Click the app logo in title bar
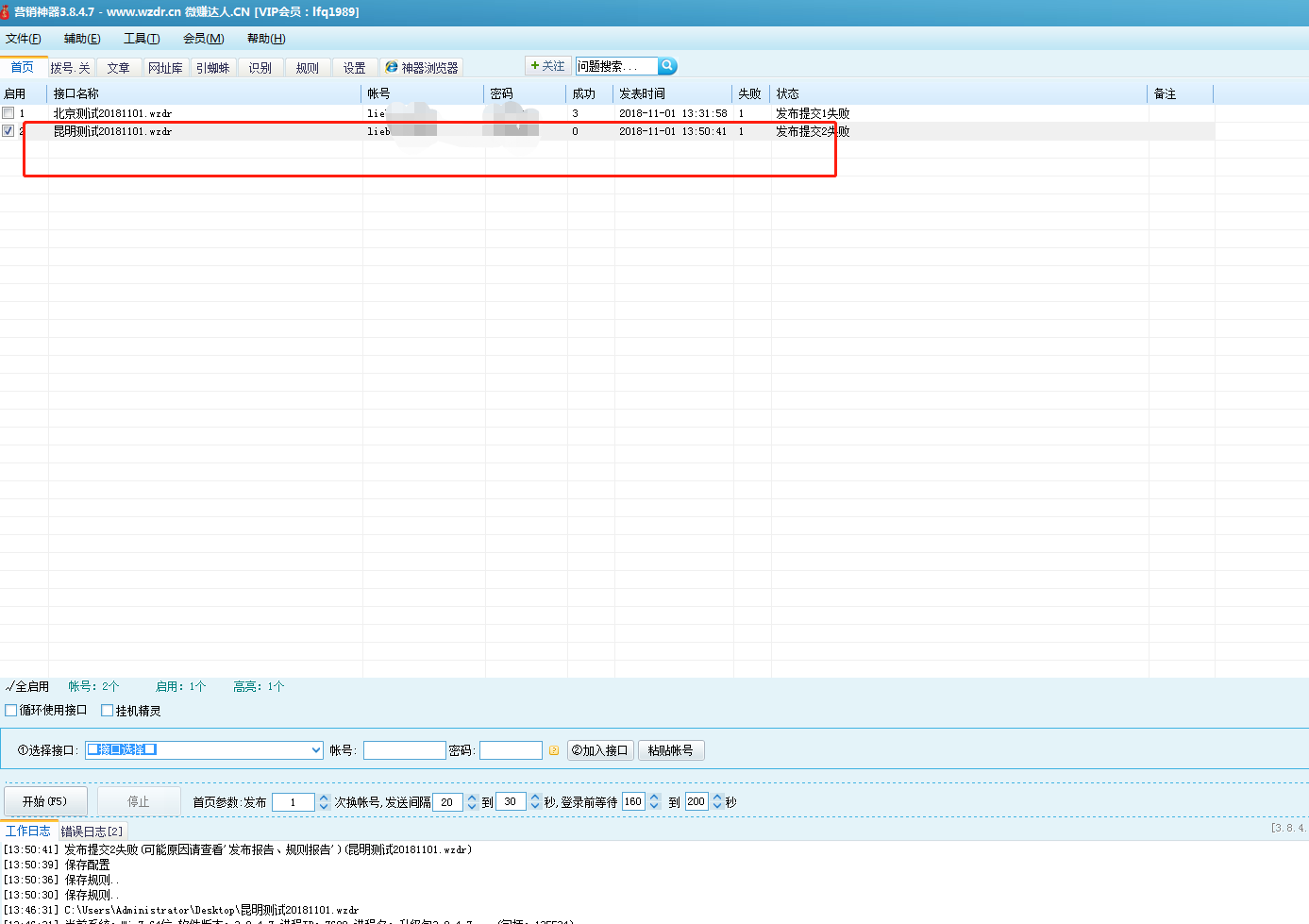This screenshot has width=1309, height=924. point(6,11)
